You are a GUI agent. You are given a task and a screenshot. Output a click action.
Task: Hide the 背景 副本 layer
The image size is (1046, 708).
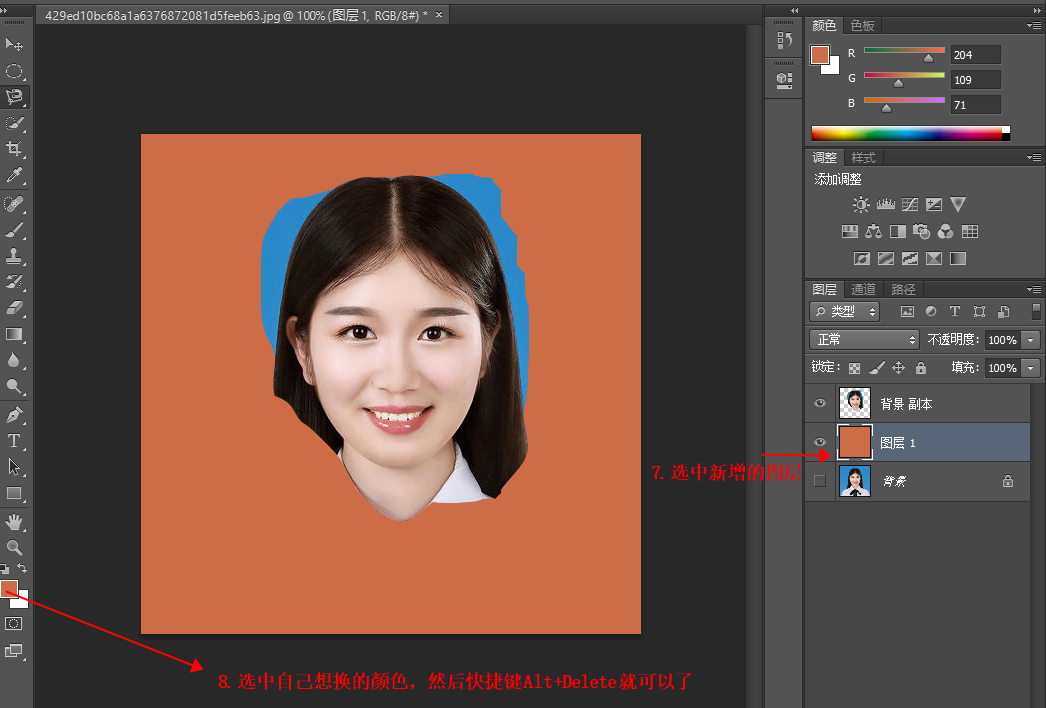click(x=820, y=403)
